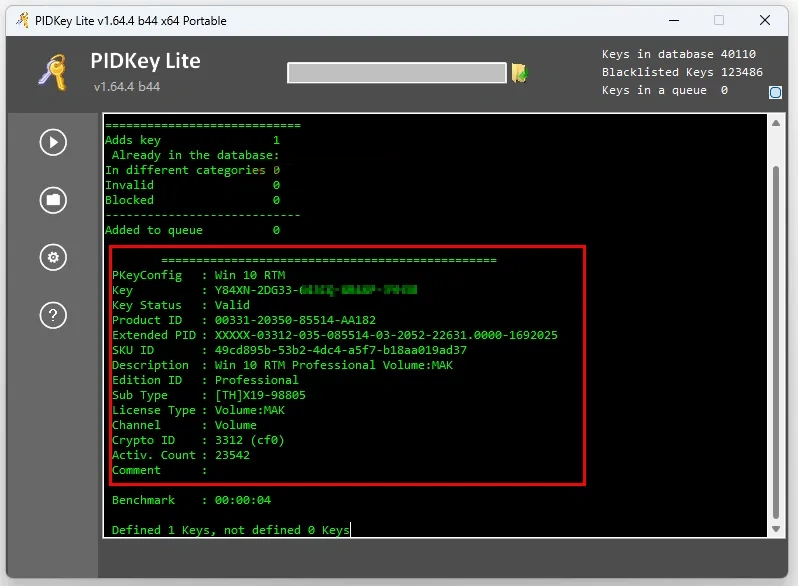Viewport: 798px width, 586px height.
Task: Click the Play/Run check button in sidebar
Action: 53,143
